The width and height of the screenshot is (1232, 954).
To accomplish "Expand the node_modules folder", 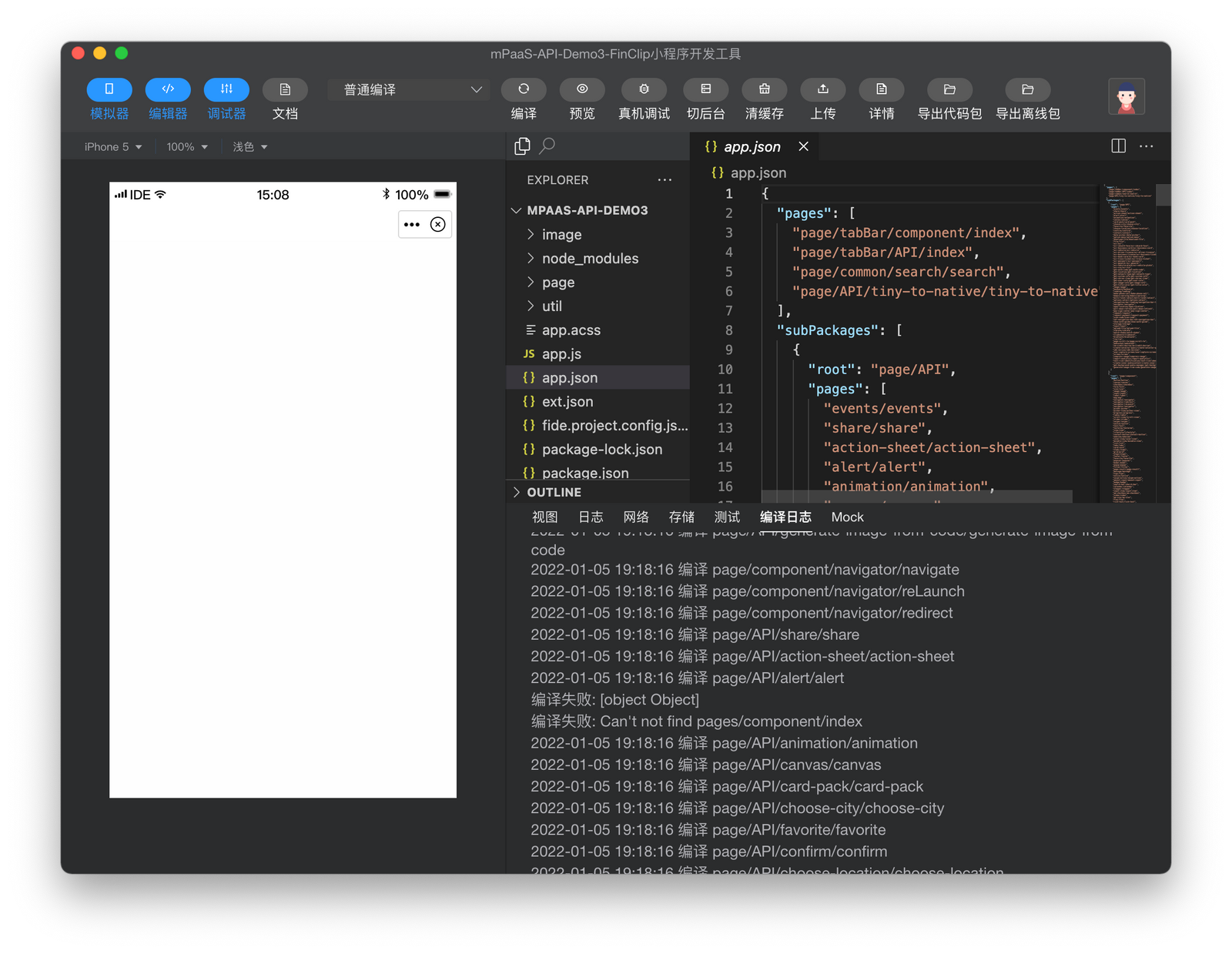I will (x=598, y=259).
